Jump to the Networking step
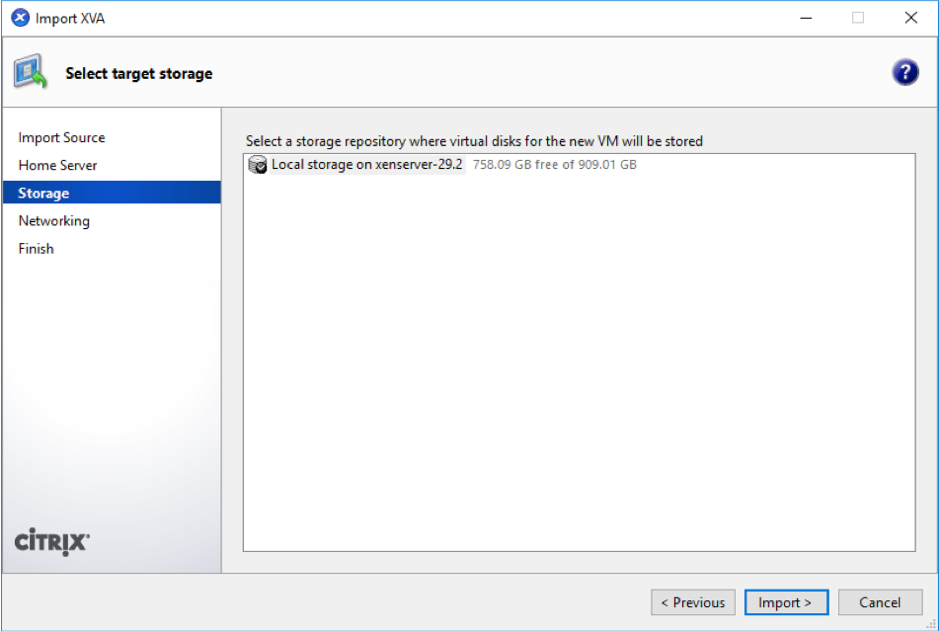 (x=54, y=221)
